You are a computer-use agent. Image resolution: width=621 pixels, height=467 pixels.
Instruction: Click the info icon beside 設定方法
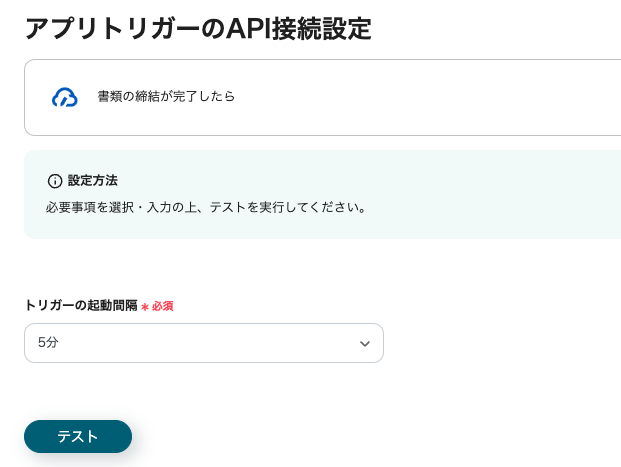(55, 181)
